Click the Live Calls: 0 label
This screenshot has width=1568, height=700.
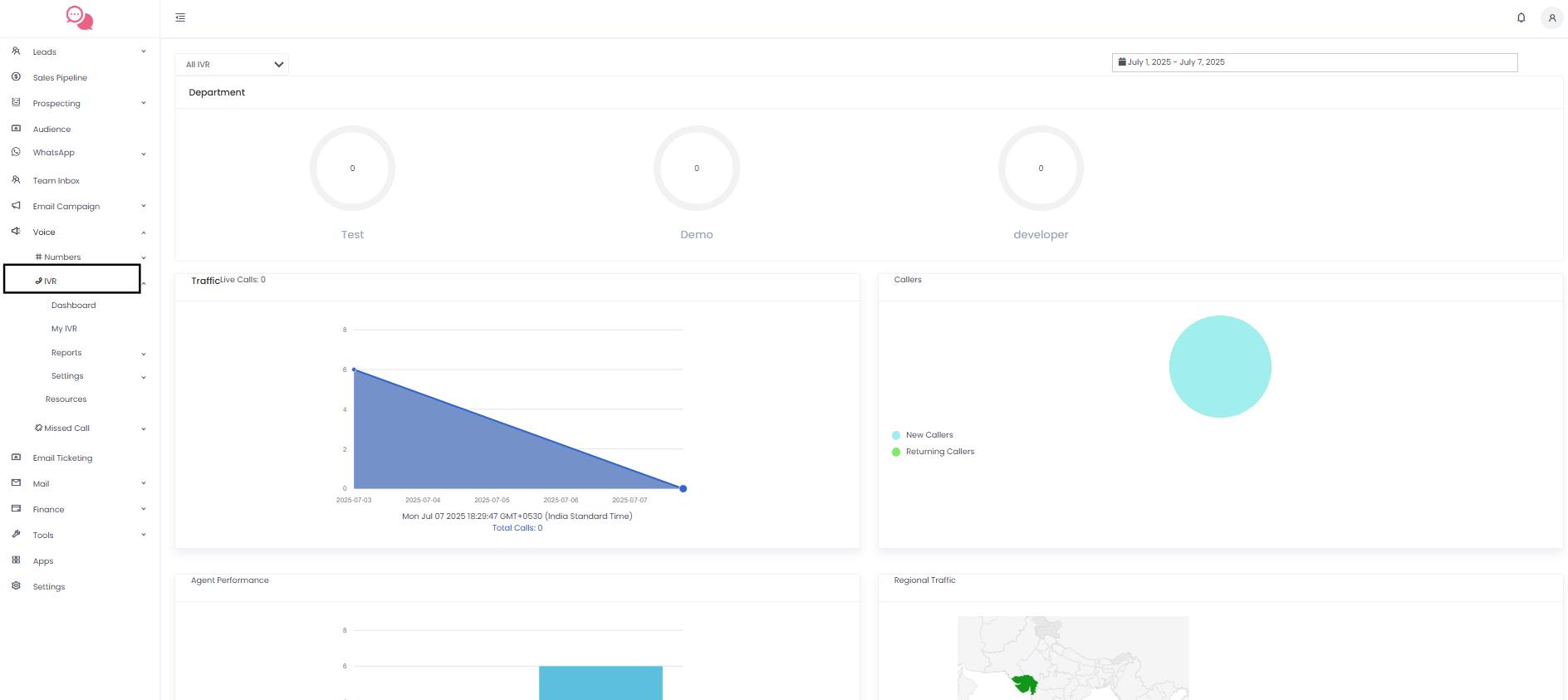tap(243, 280)
